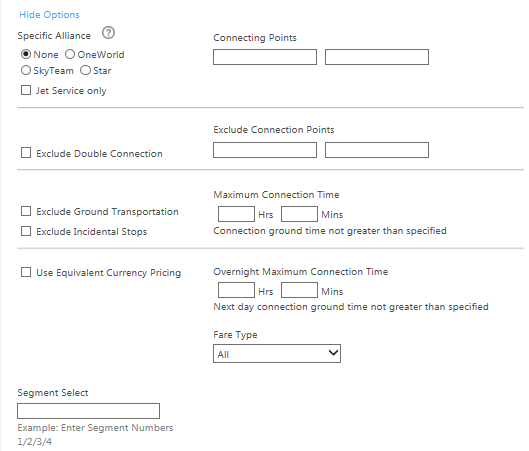Enable Jet Service only checkbox
Viewport: 529px width, 451px height.
tap(26, 90)
